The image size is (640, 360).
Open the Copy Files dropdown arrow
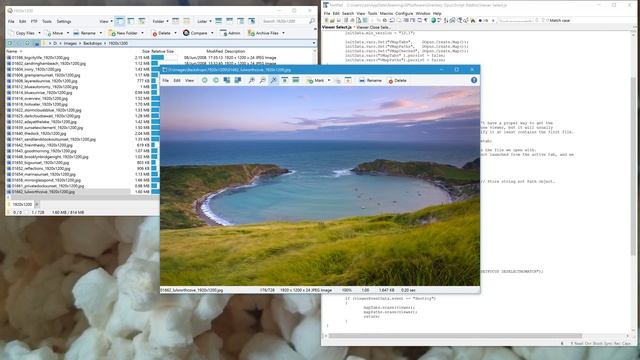39,33
